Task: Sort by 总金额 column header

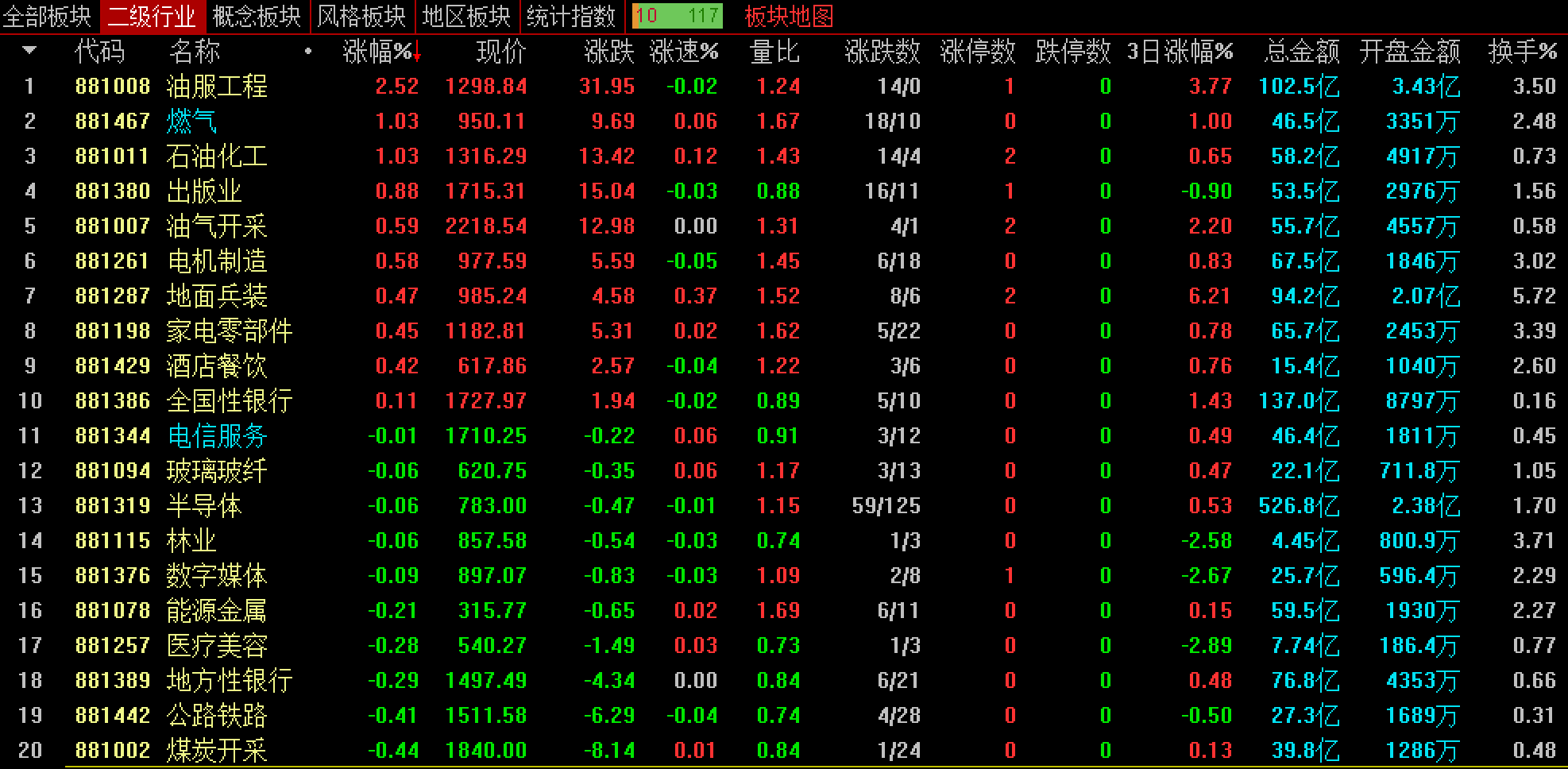Action: (x=1302, y=52)
